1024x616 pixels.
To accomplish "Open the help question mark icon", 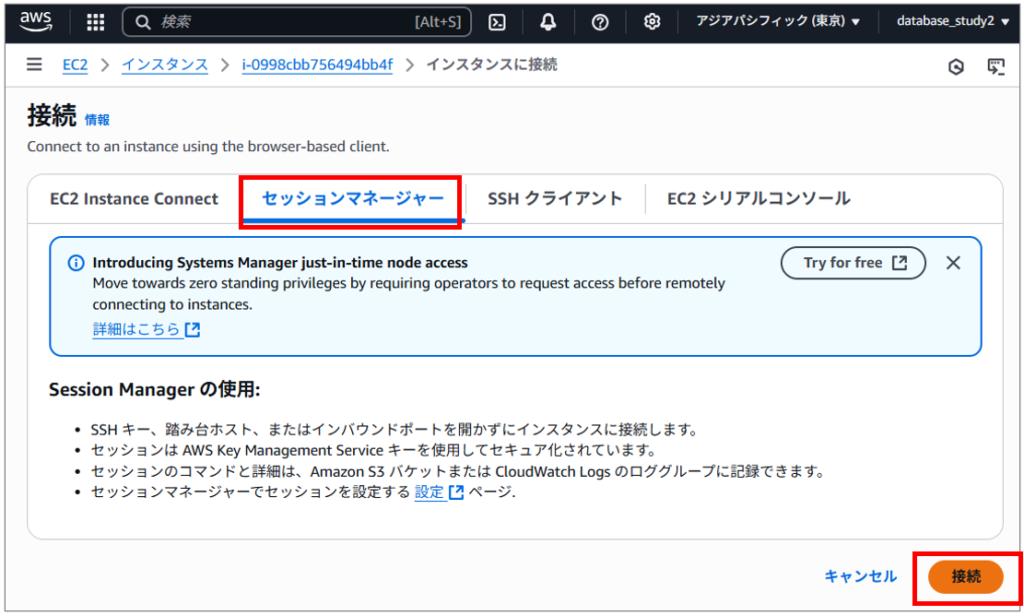I will [600, 22].
